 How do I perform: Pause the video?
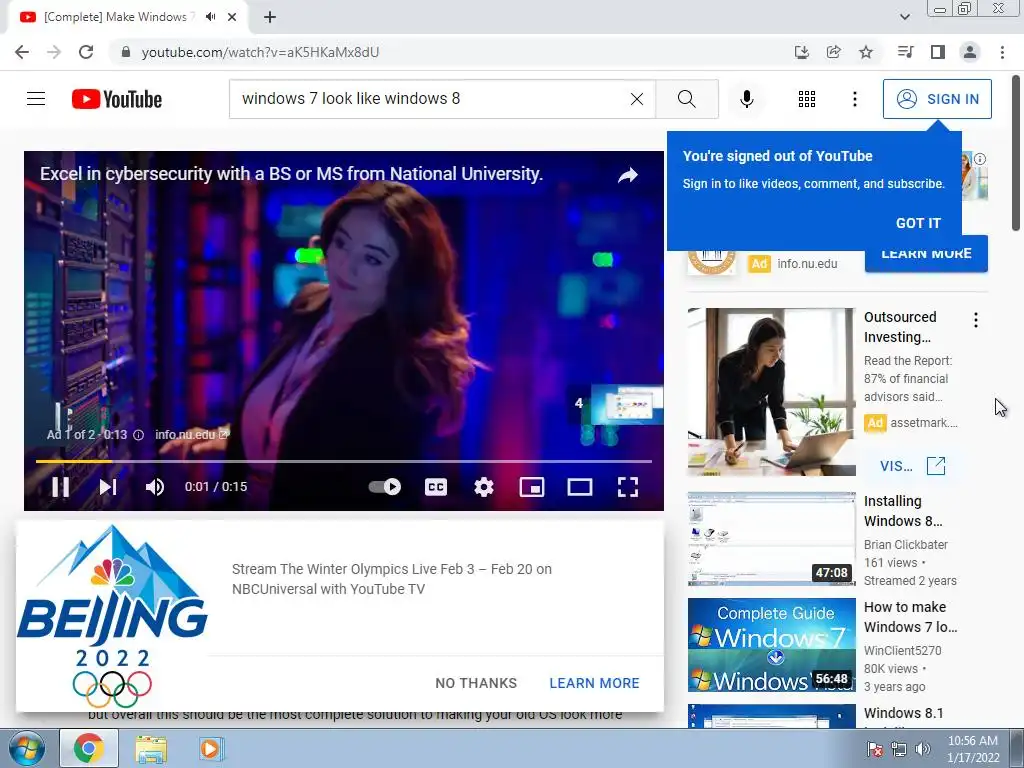coord(61,487)
